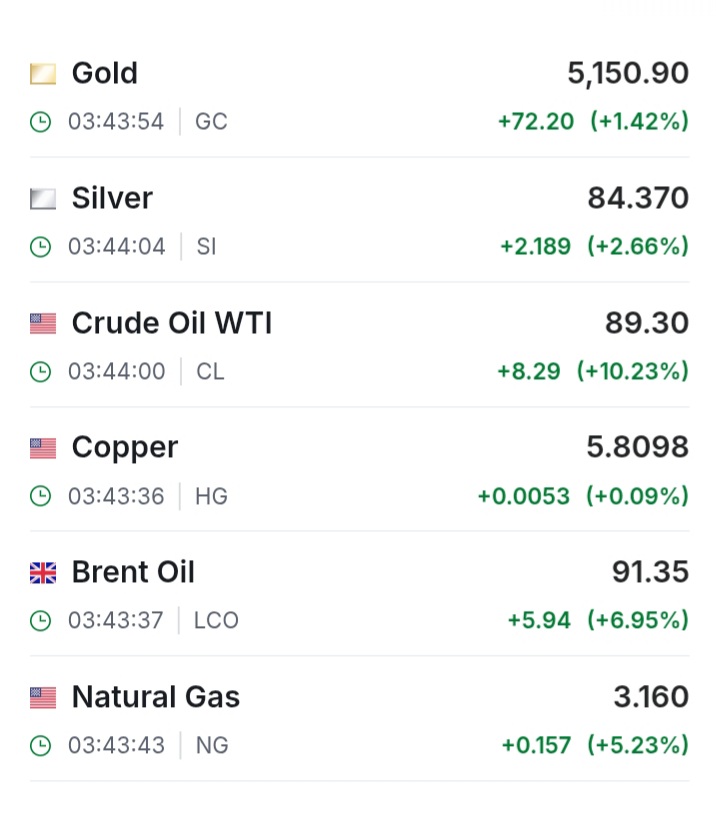The height and width of the screenshot is (816, 716).
Task: Click the US flag beside Crude Oil WTI
Action: (x=43, y=324)
